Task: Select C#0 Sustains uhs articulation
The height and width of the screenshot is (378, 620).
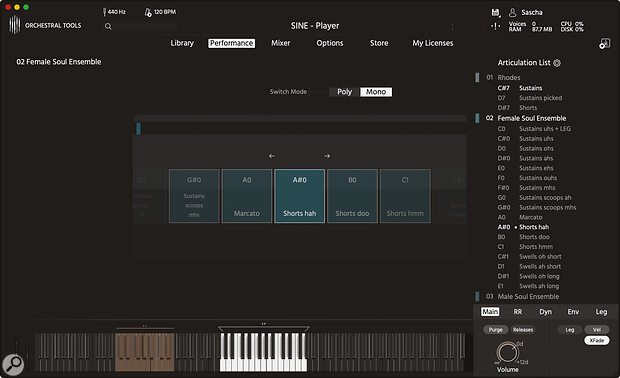Action: [525, 139]
